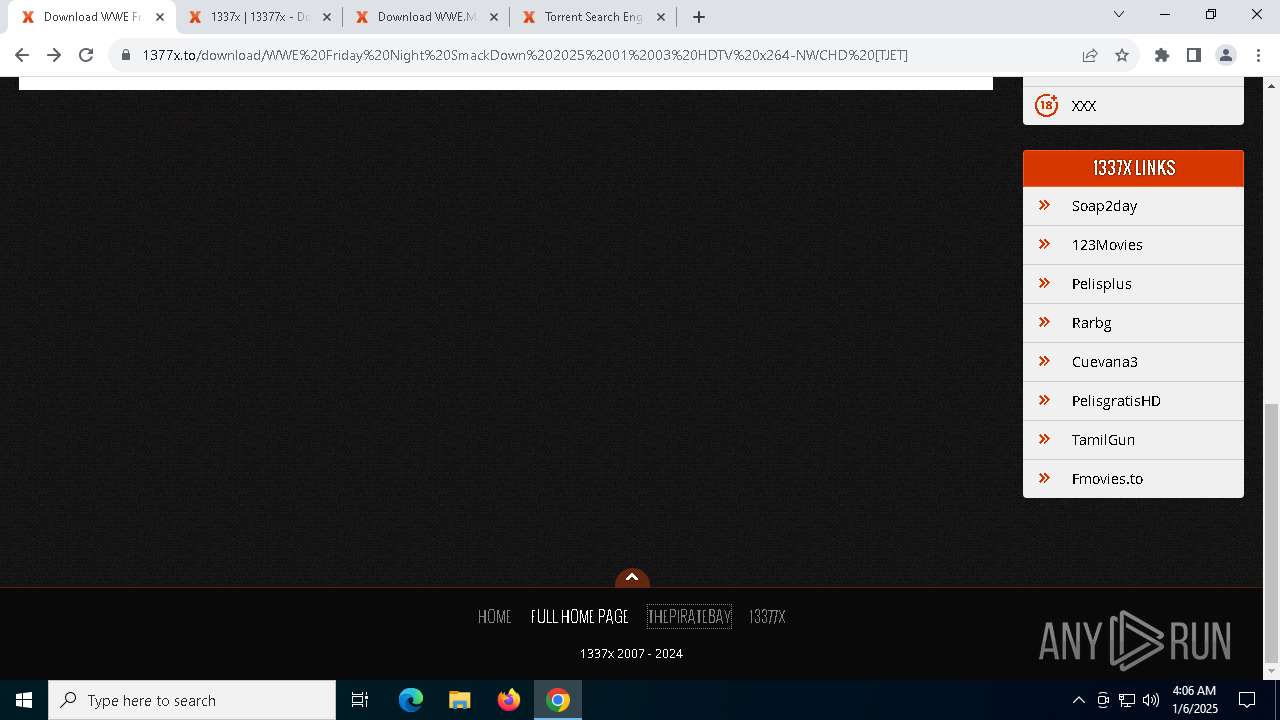Click scroll-to-top arrow button
1280x720 pixels.
click(632, 578)
